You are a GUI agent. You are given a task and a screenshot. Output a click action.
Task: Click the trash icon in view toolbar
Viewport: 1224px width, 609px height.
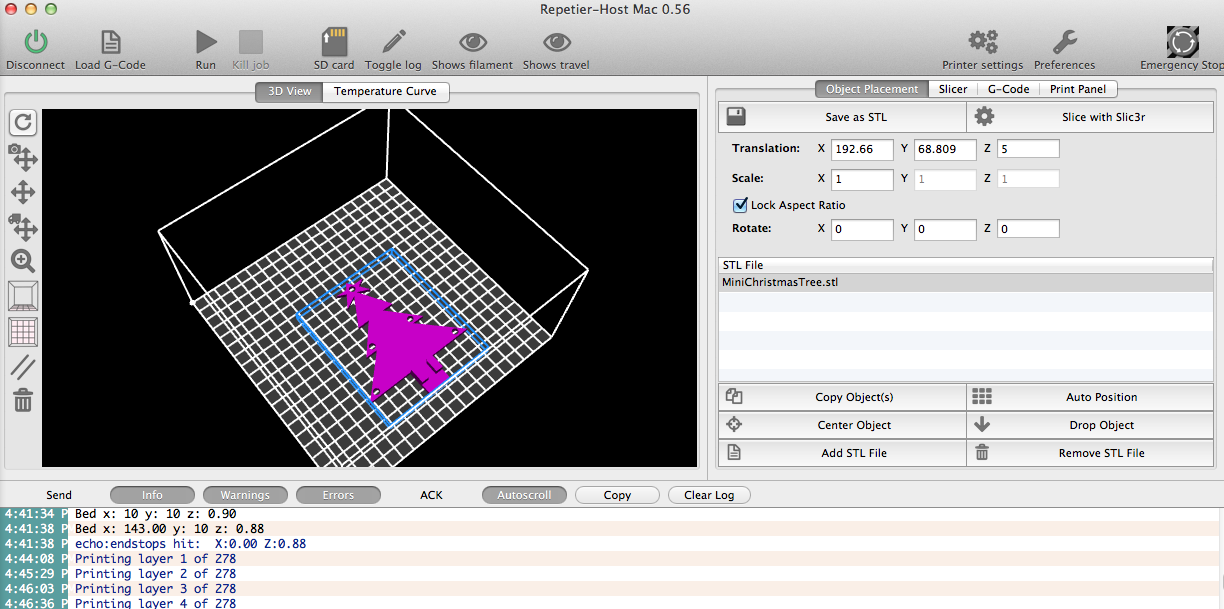23,401
